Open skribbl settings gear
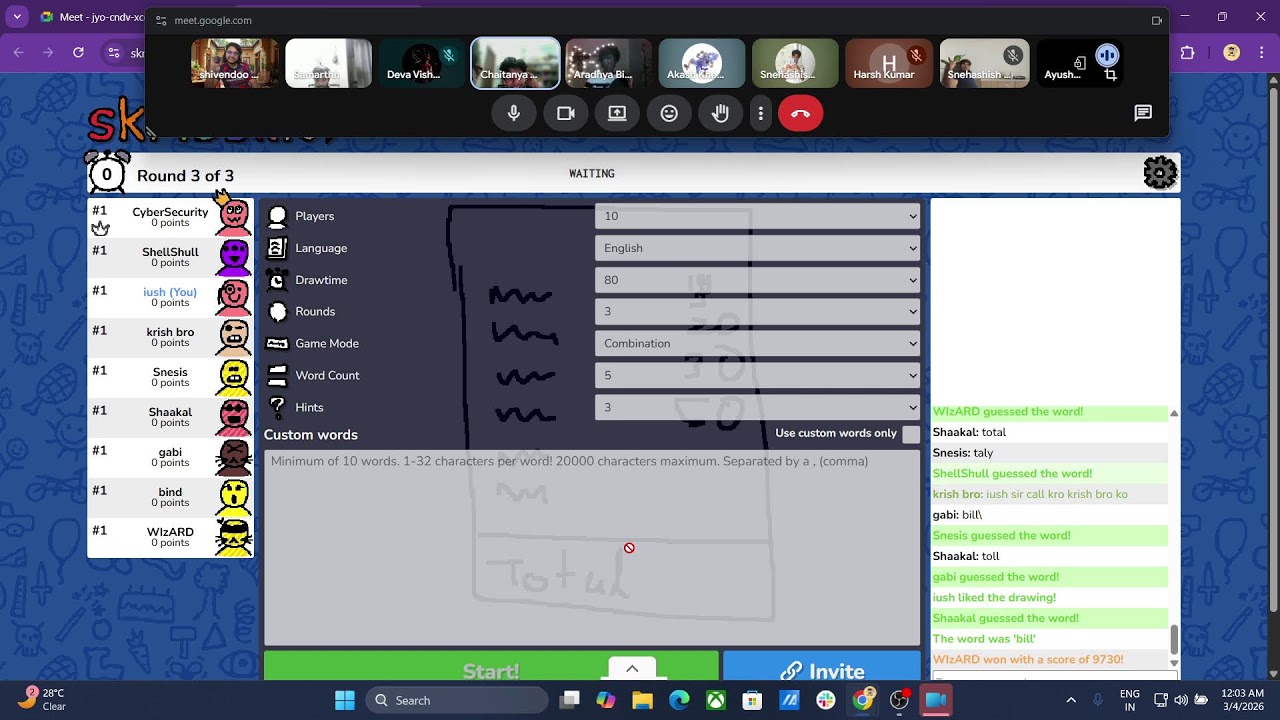This screenshot has height=720, width=1280. [1160, 173]
